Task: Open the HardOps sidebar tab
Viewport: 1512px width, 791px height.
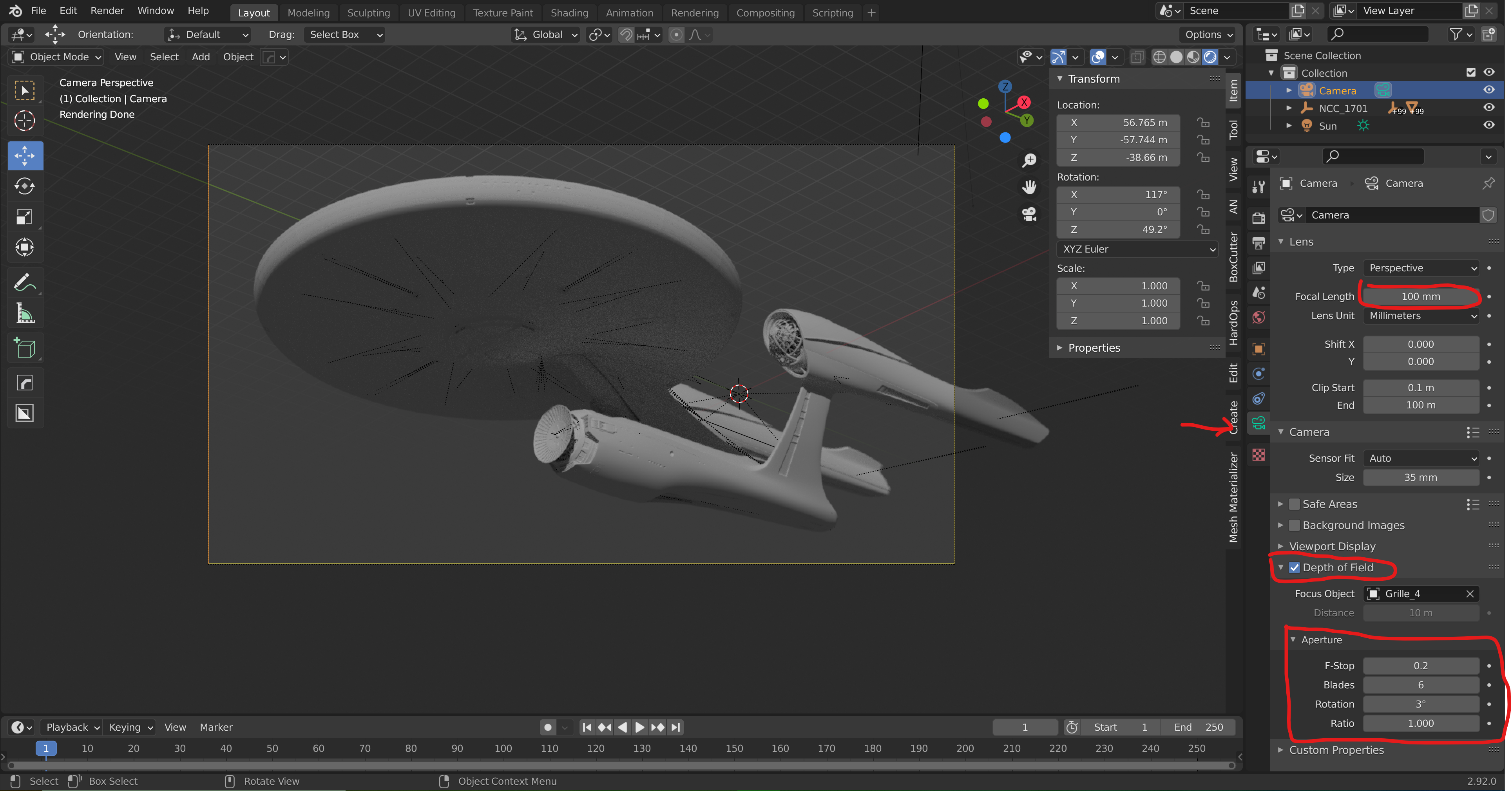Action: pyautogui.click(x=1233, y=323)
